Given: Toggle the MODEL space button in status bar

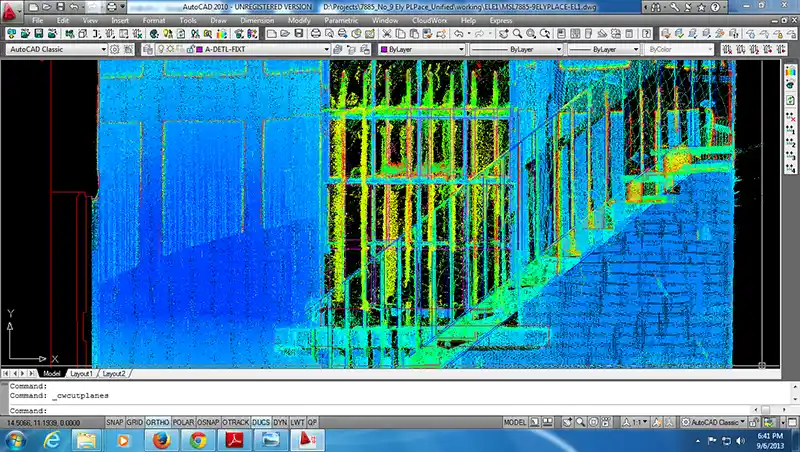Looking at the screenshot, I should click(514, 422).
